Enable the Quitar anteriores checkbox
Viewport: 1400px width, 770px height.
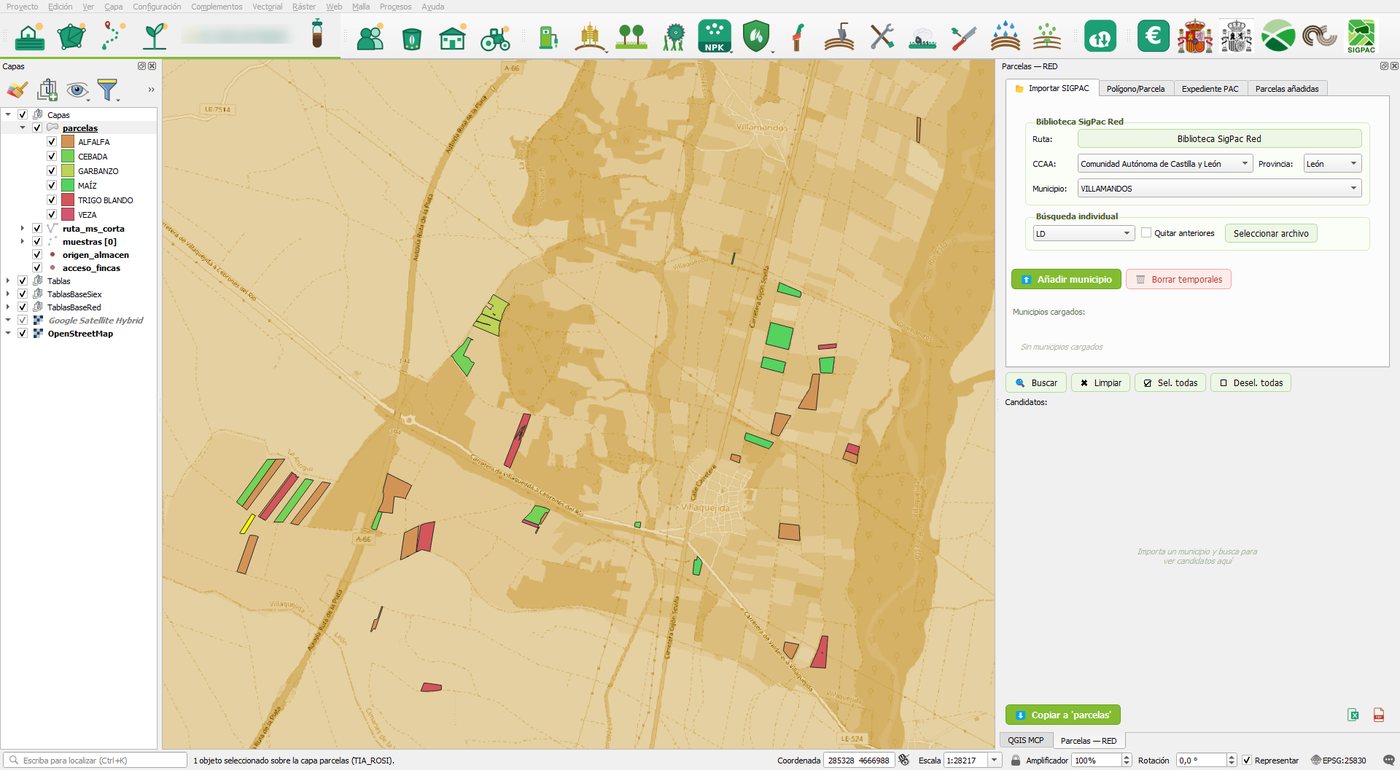click(x=1146, y=233)
